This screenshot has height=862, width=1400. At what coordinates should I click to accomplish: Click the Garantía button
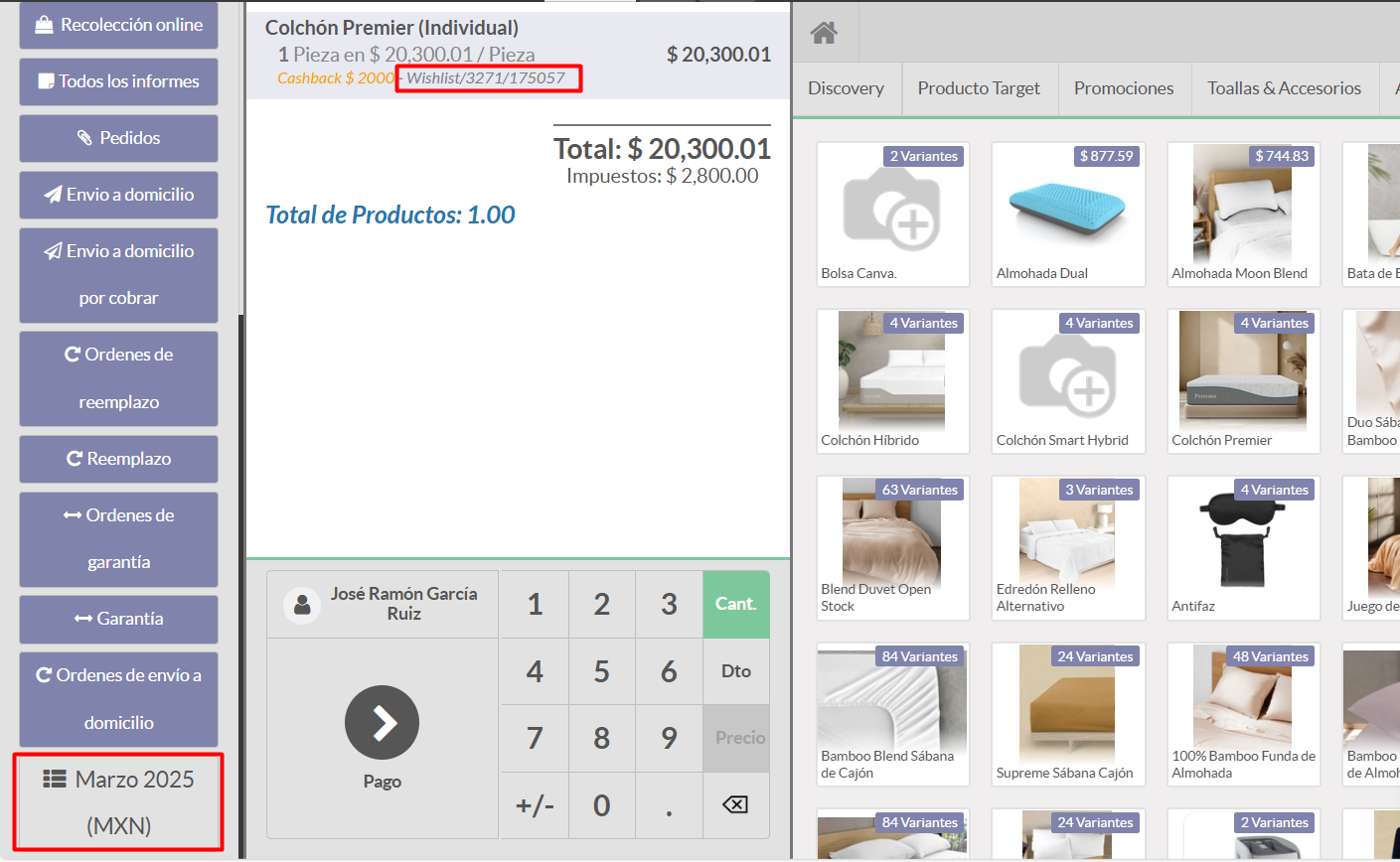pyautogui.click(x=118, y=619)
